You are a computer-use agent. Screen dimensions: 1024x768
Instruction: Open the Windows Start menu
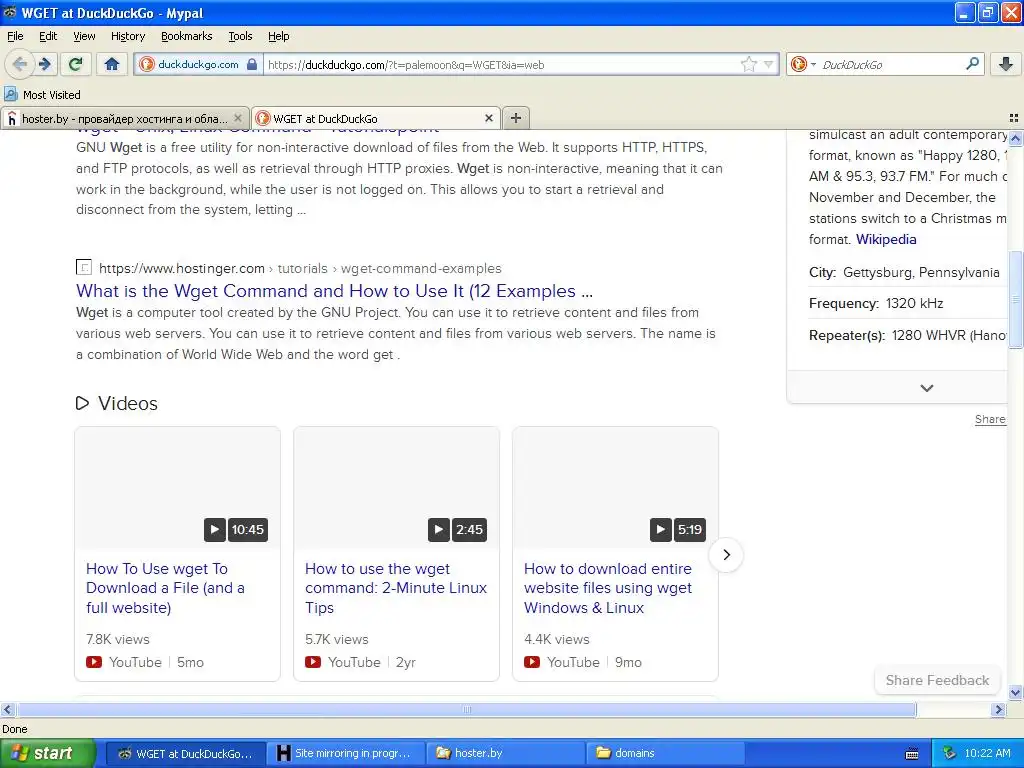coord(47,753)
